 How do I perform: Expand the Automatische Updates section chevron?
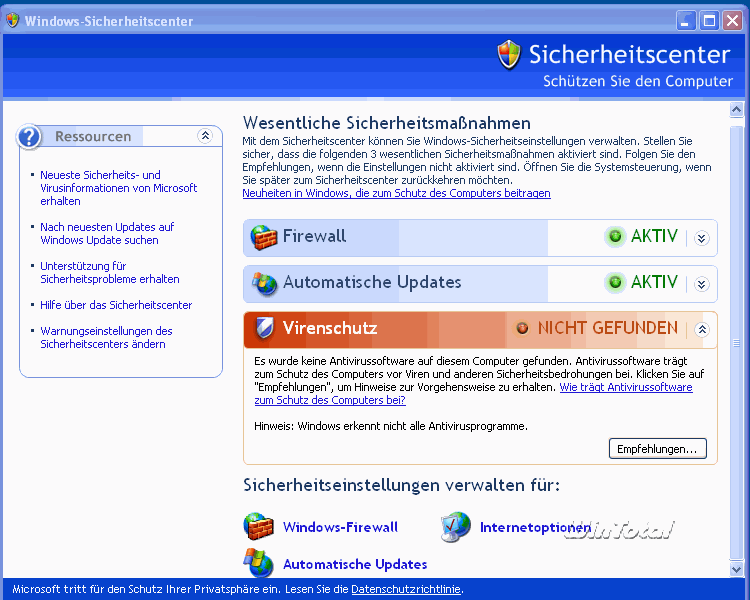point(702,284)
